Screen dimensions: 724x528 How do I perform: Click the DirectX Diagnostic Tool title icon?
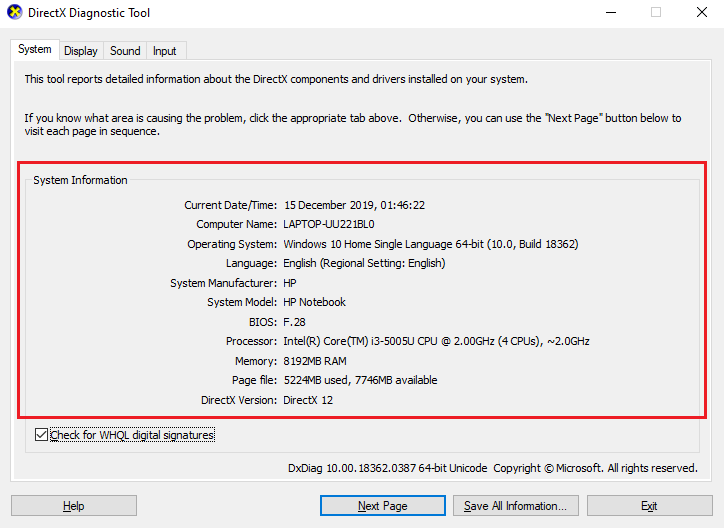point(14,12)
